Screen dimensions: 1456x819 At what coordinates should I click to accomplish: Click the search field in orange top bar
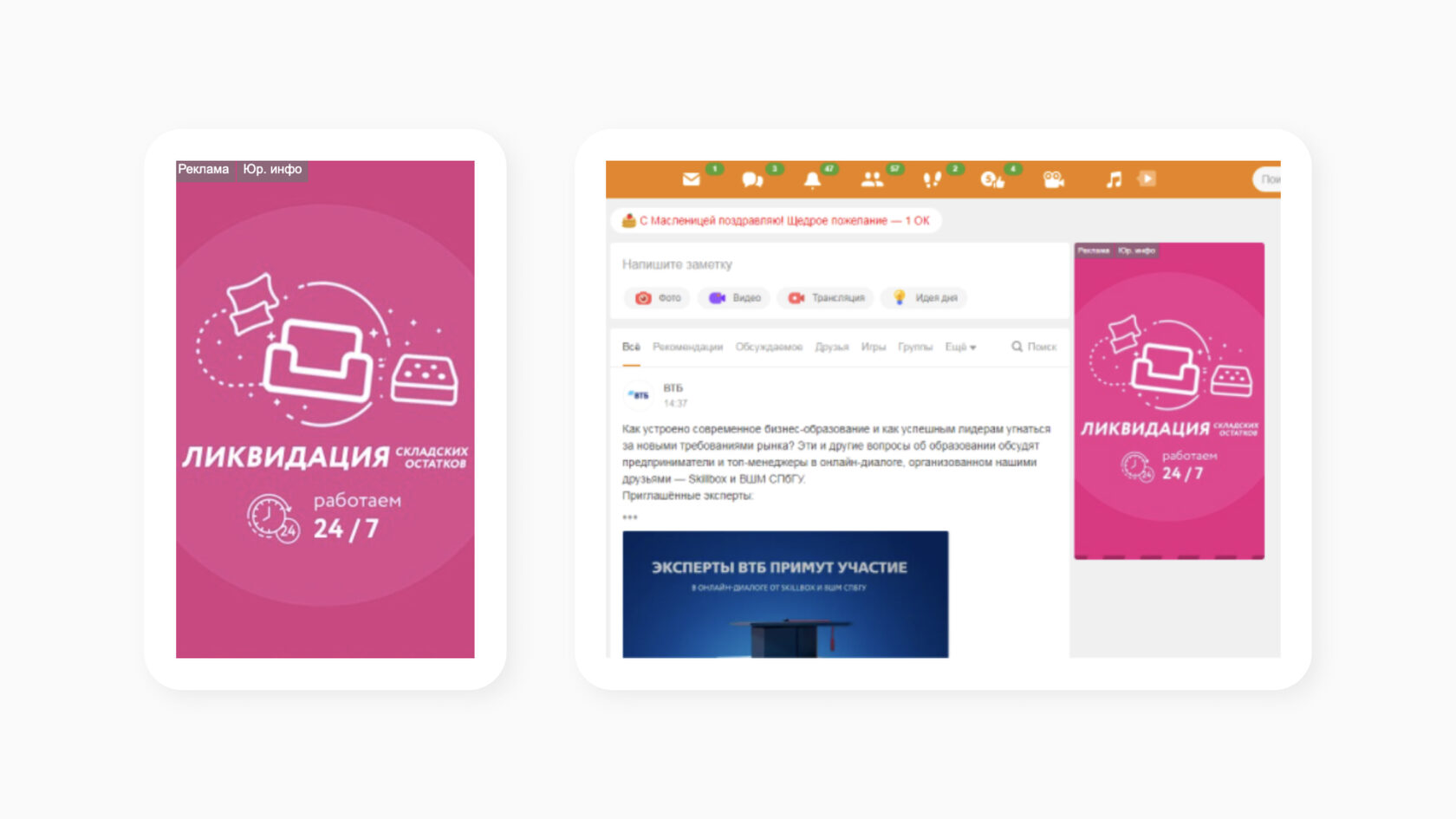tap(1267, 179)
